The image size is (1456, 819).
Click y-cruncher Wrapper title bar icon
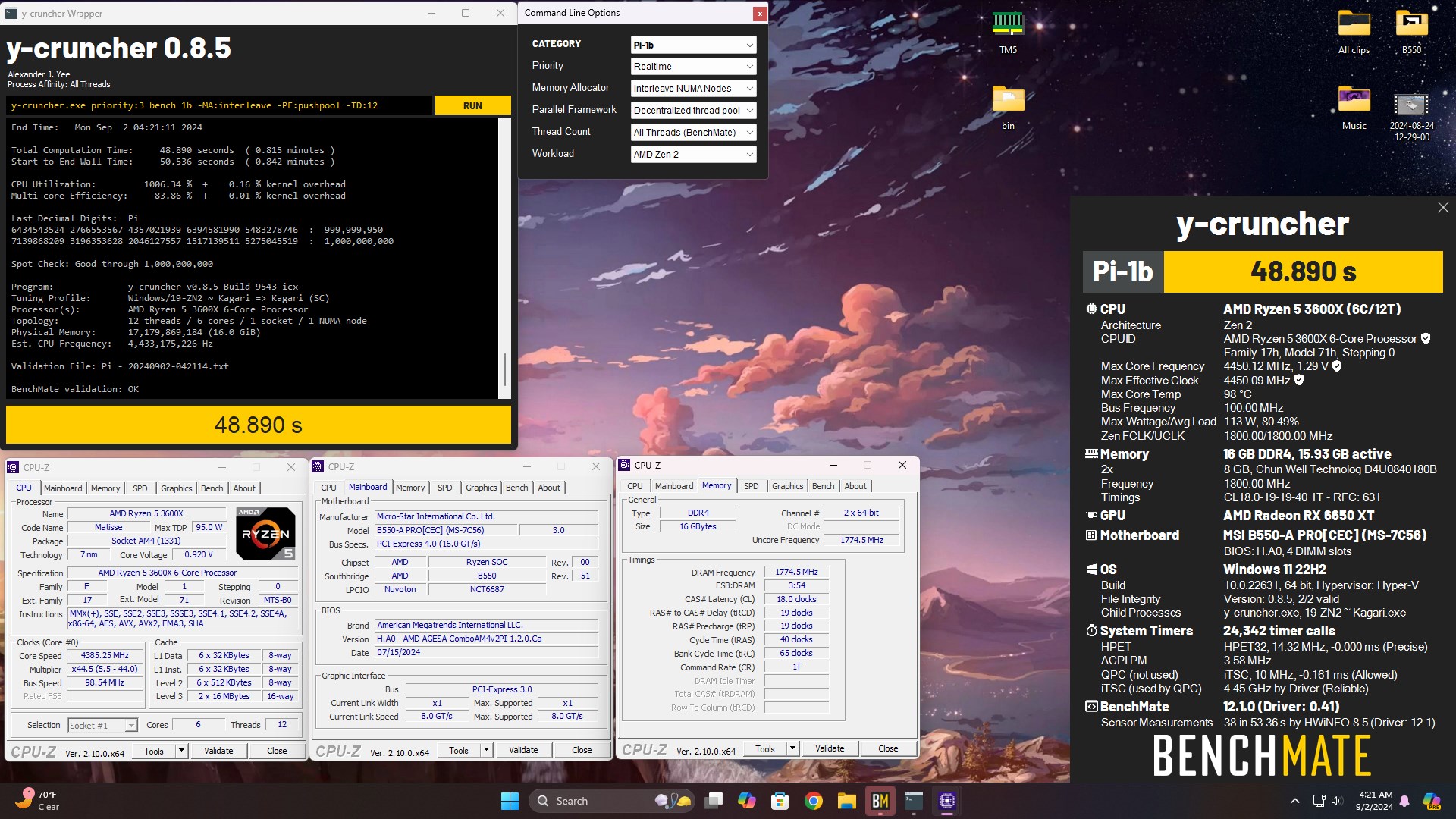point(11,13)
